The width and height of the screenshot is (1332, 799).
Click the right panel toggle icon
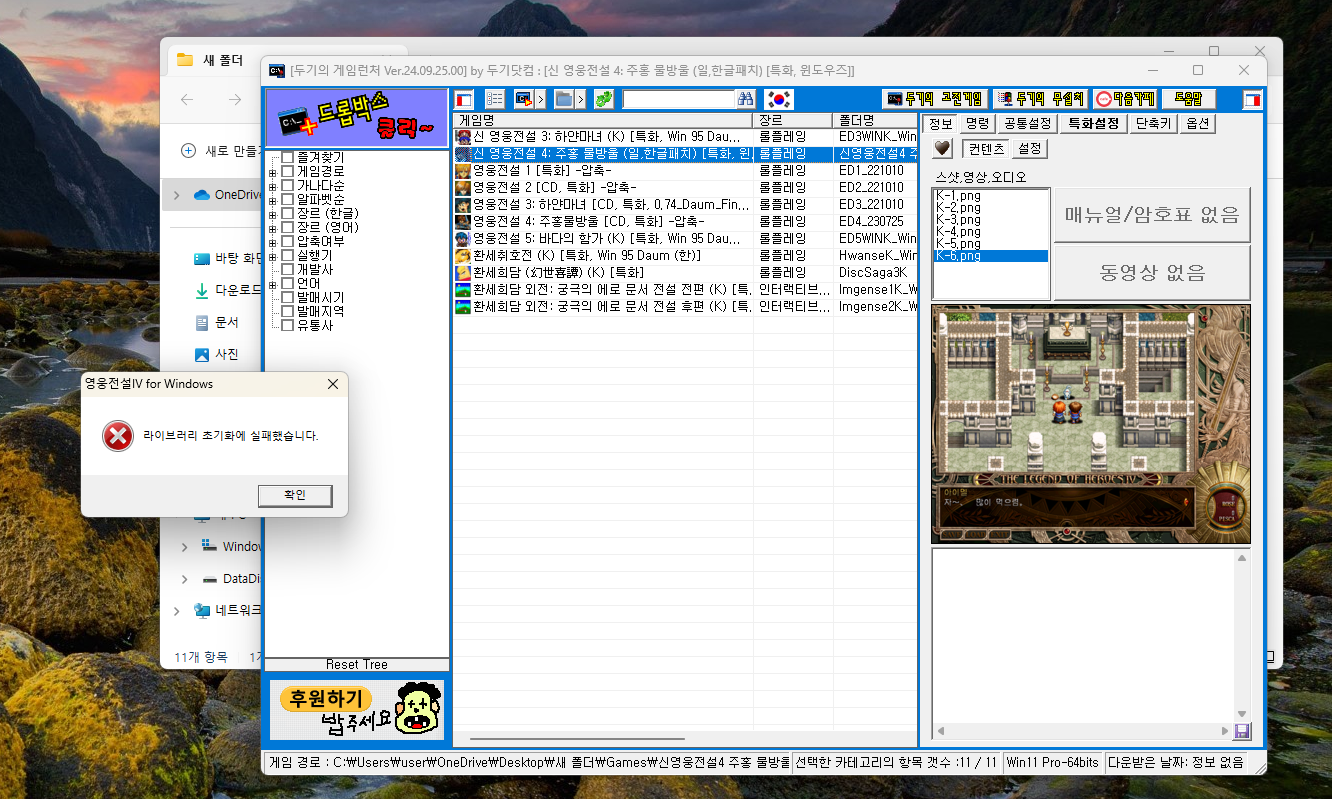(1252, 99)
